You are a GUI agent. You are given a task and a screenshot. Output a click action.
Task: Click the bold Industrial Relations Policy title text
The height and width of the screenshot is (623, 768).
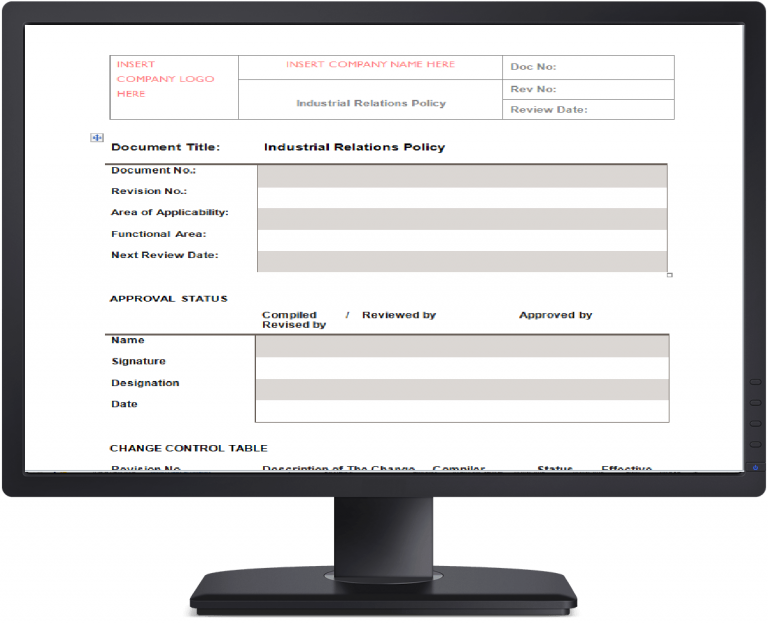[x=354, y=147]
